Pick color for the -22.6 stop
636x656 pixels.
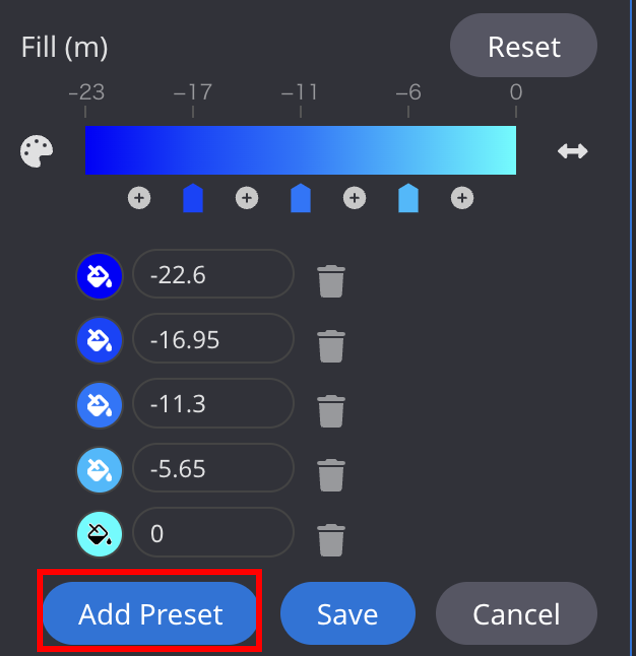[x=99, y=276]
